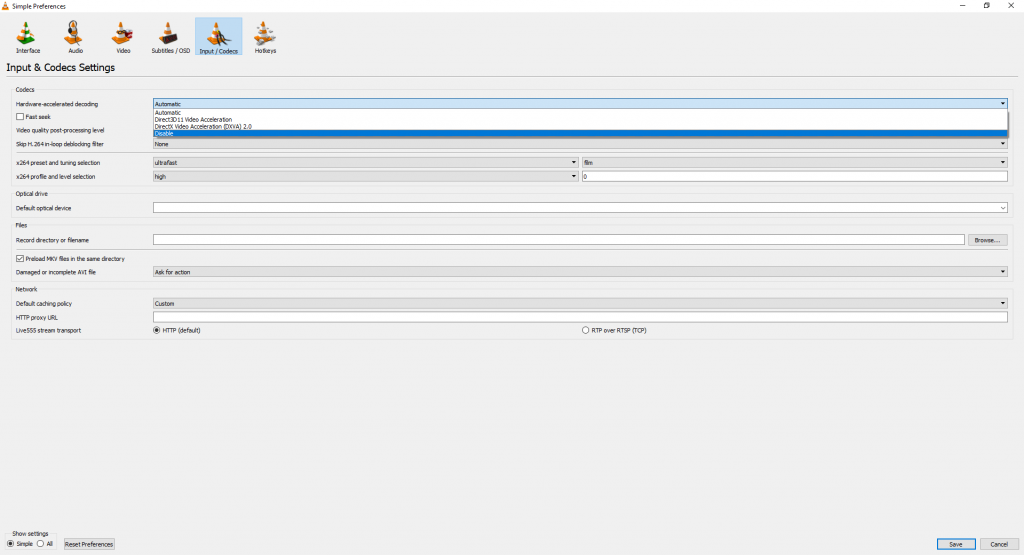Open Default caching policy dropdown
1024x555 pixels.
tap(580, 304)
